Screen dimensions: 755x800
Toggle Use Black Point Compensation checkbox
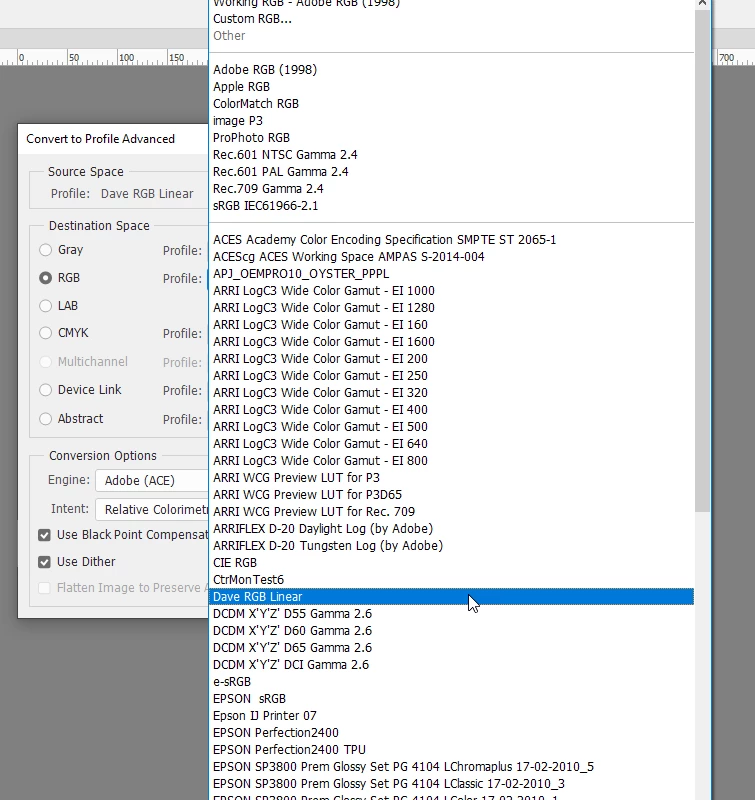tap(44, 535)
